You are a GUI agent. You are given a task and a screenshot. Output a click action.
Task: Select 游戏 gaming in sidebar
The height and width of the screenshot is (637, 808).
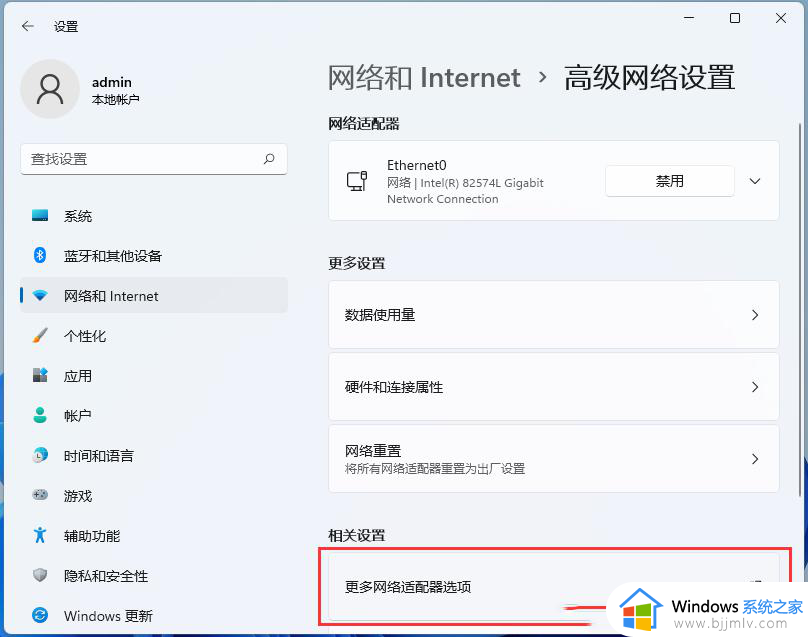coord(78,496)
